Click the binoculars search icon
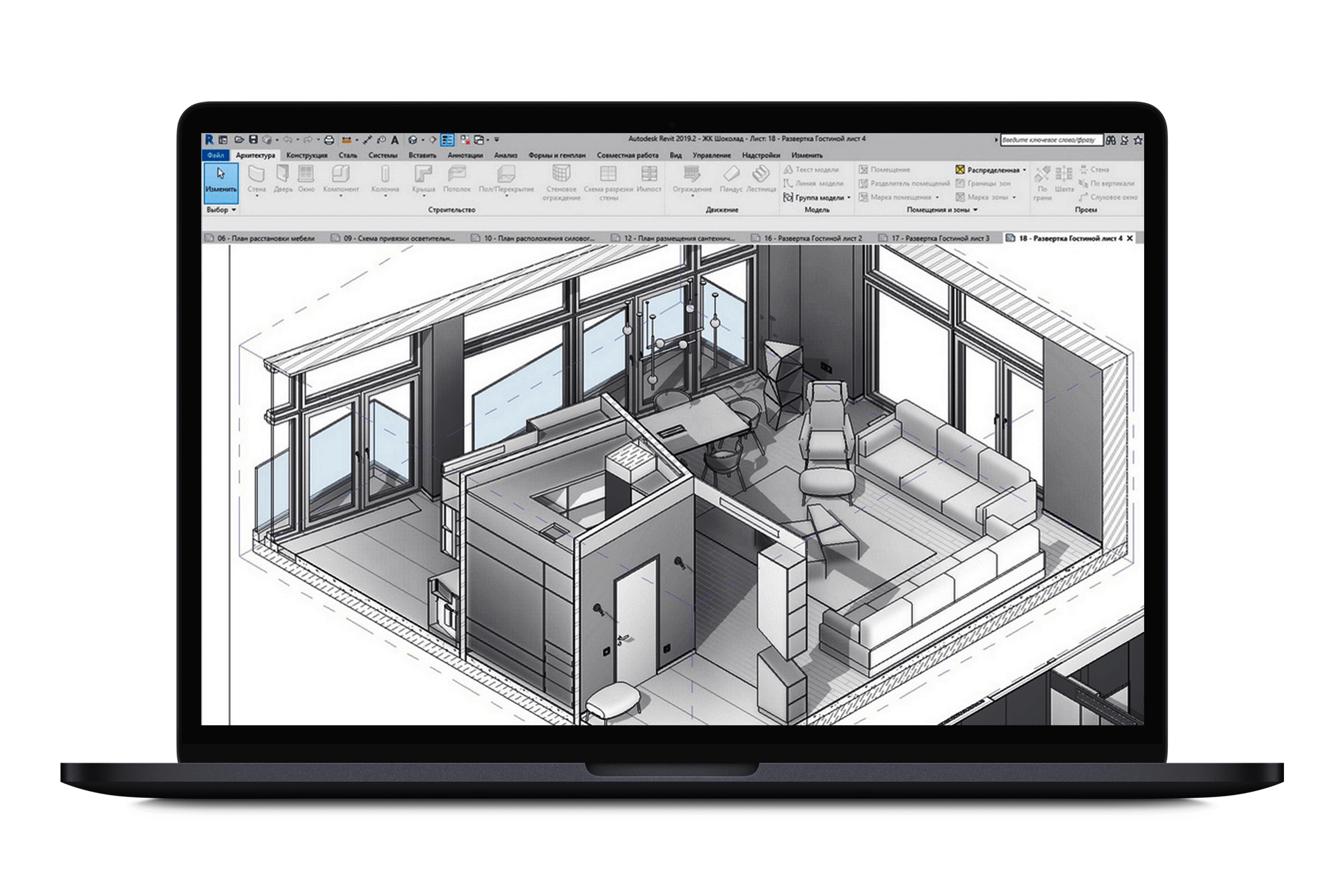The height and width of the screenshot is (896, 1344). (1111, 140)
